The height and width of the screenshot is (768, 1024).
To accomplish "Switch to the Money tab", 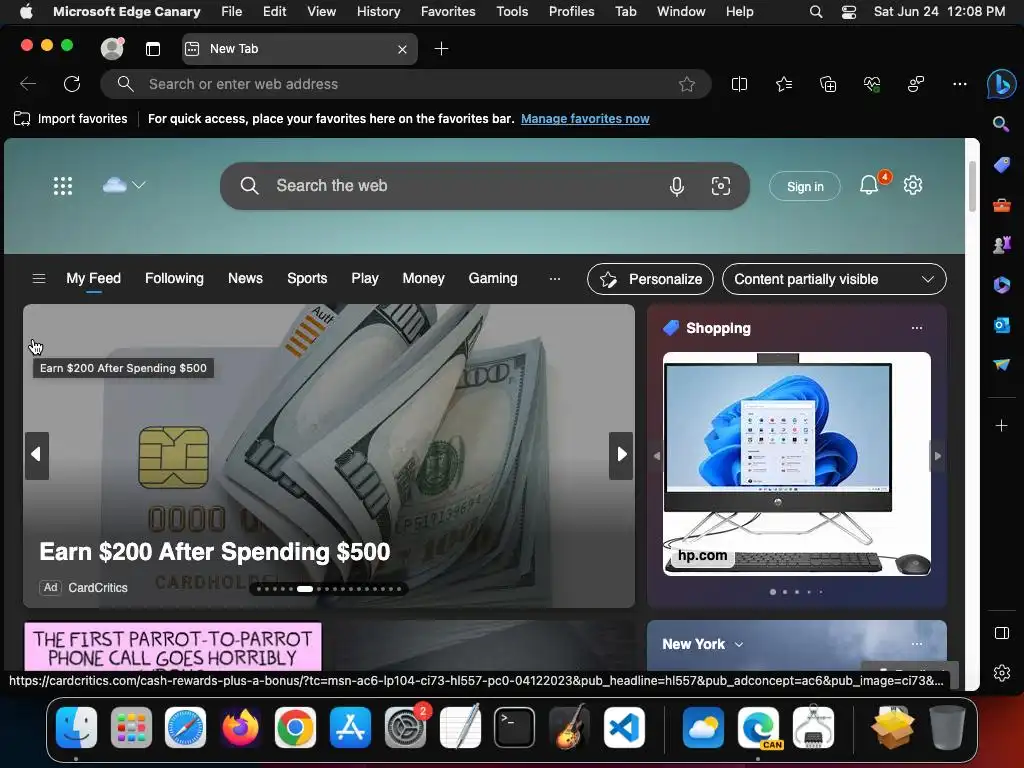I will (423, 279).
